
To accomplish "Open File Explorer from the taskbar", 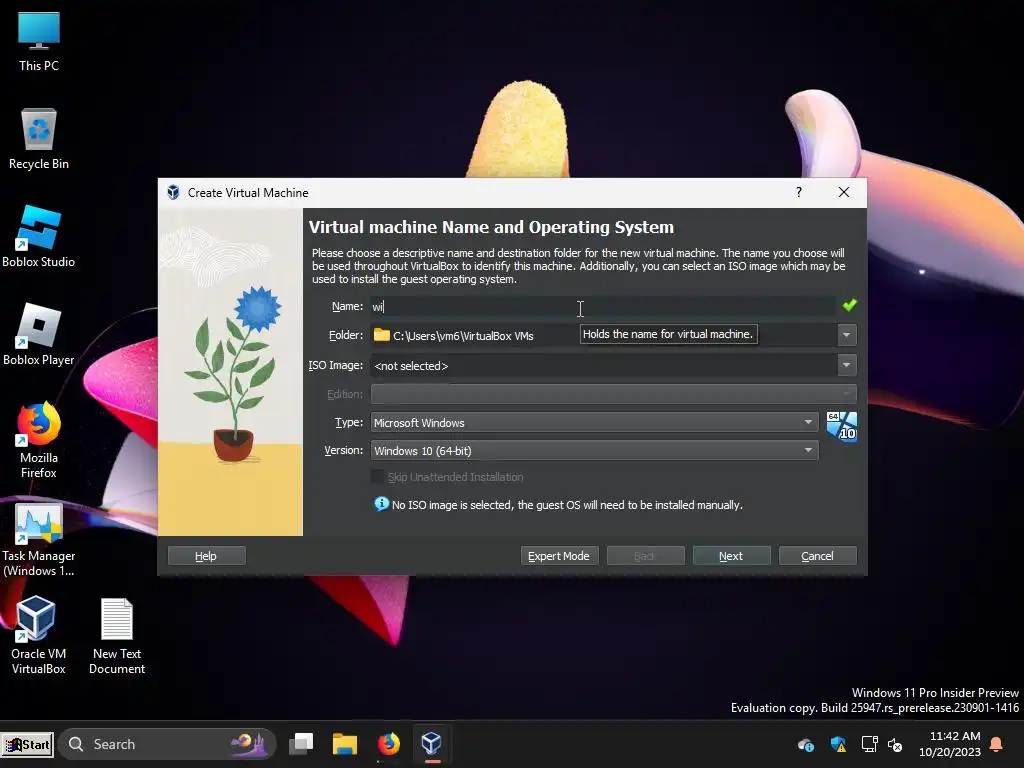I will [x=345, y=744].
